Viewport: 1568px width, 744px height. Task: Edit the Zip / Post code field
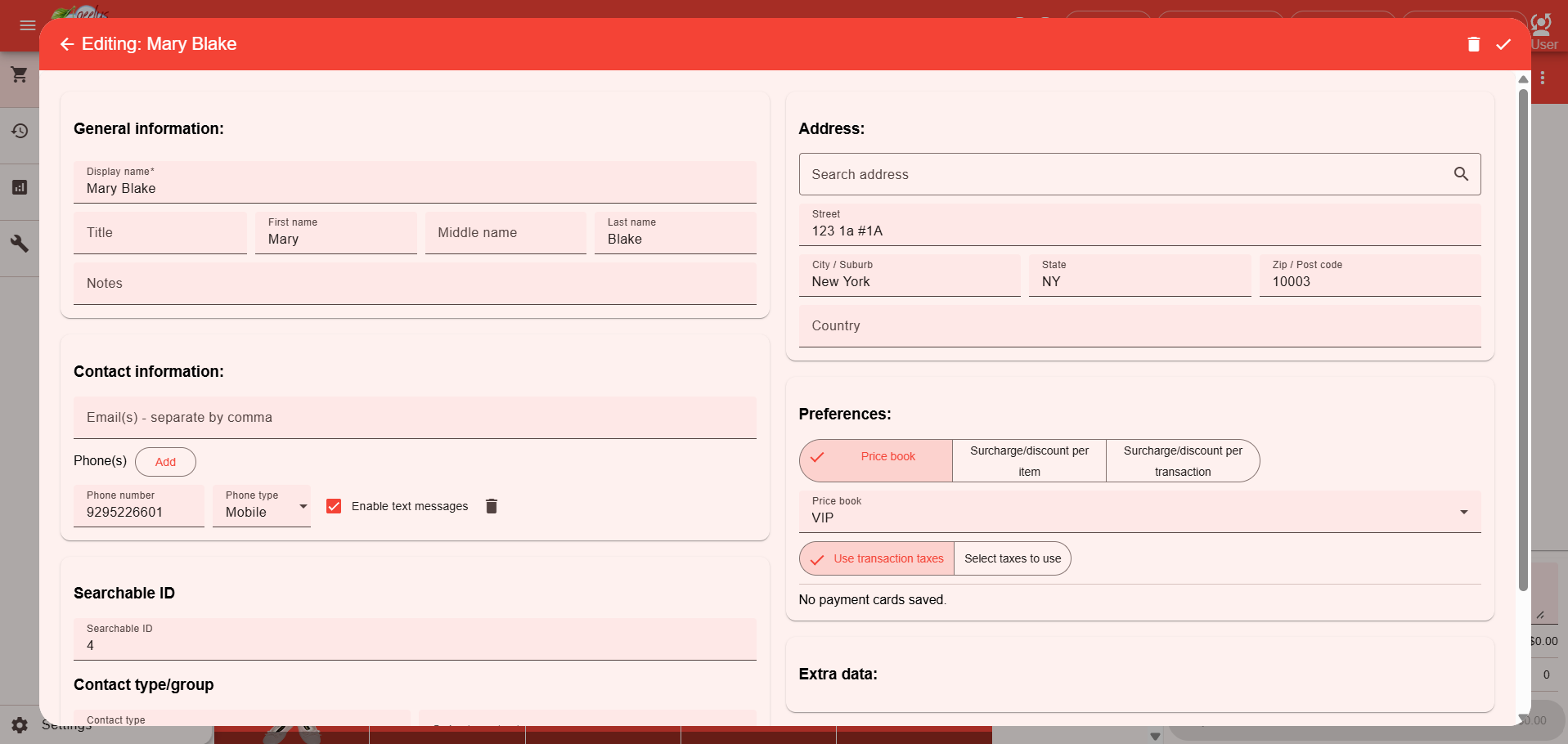click(1370, 276)
